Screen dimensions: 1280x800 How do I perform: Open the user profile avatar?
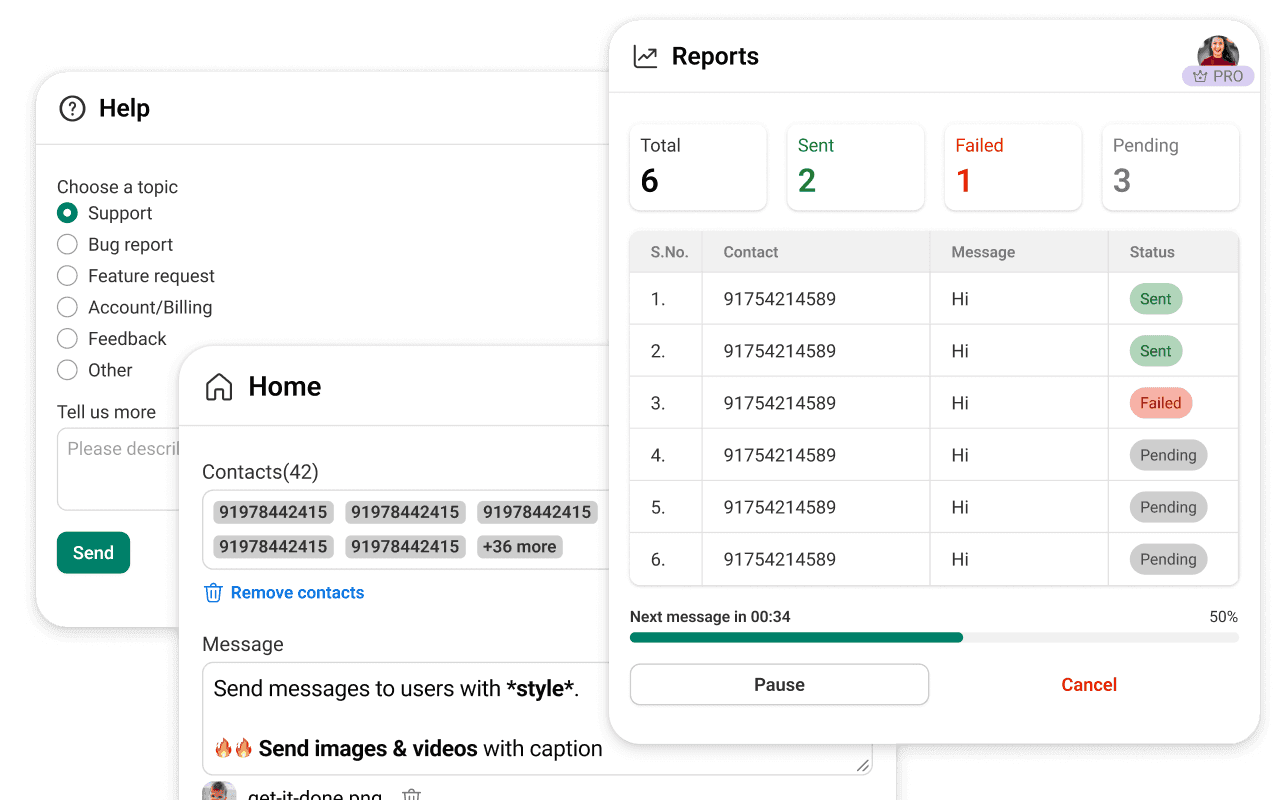(1218, 51)
